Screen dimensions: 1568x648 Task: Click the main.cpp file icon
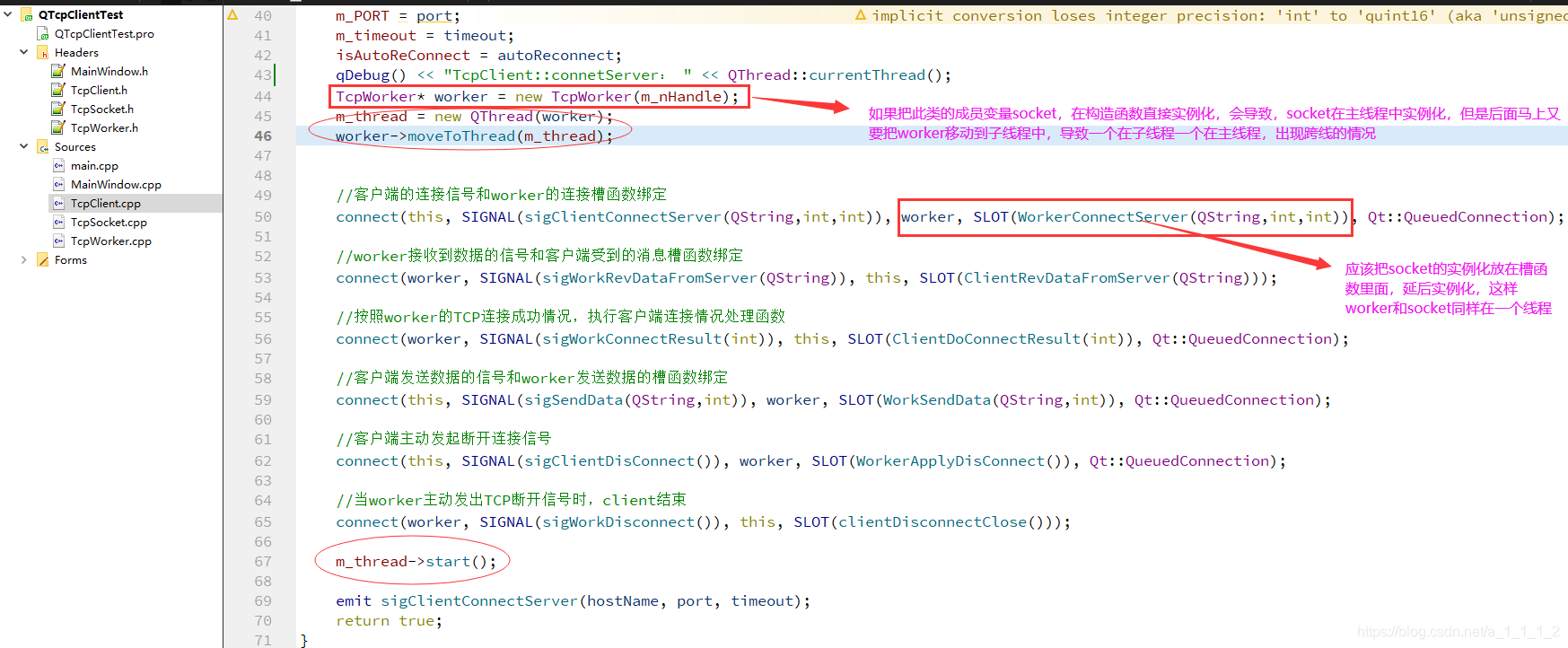[x=58, y=165]
